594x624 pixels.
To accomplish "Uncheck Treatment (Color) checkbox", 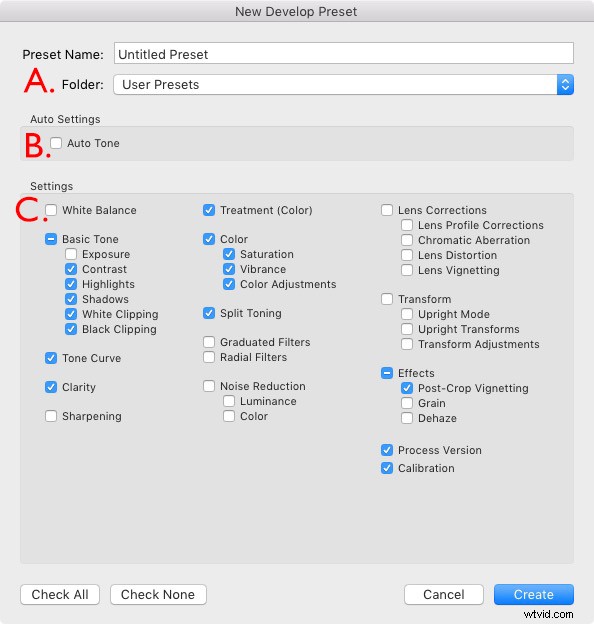I will (x=209, y=210).
